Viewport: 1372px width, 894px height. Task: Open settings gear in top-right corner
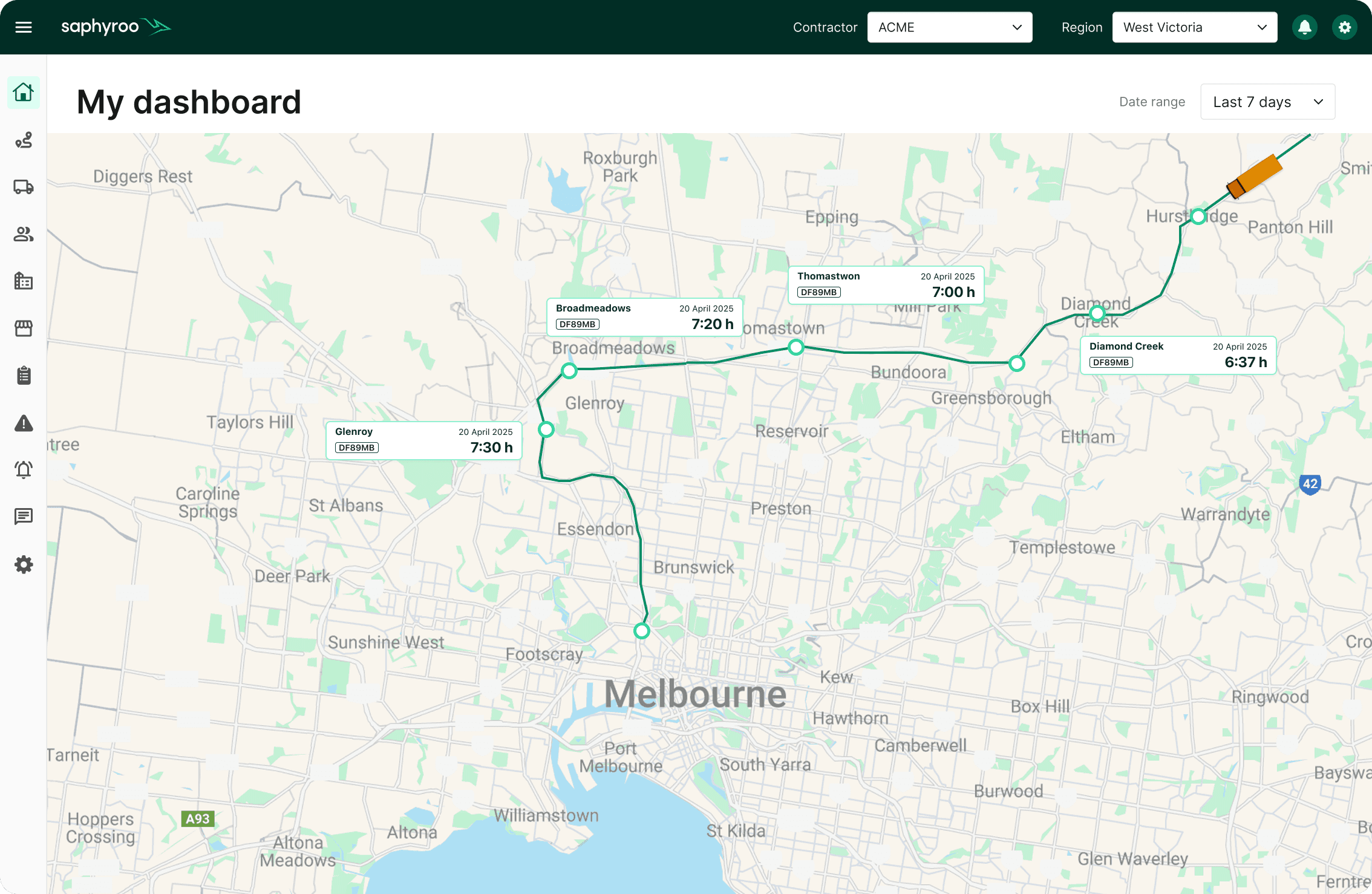click(x=1344, y=27)
